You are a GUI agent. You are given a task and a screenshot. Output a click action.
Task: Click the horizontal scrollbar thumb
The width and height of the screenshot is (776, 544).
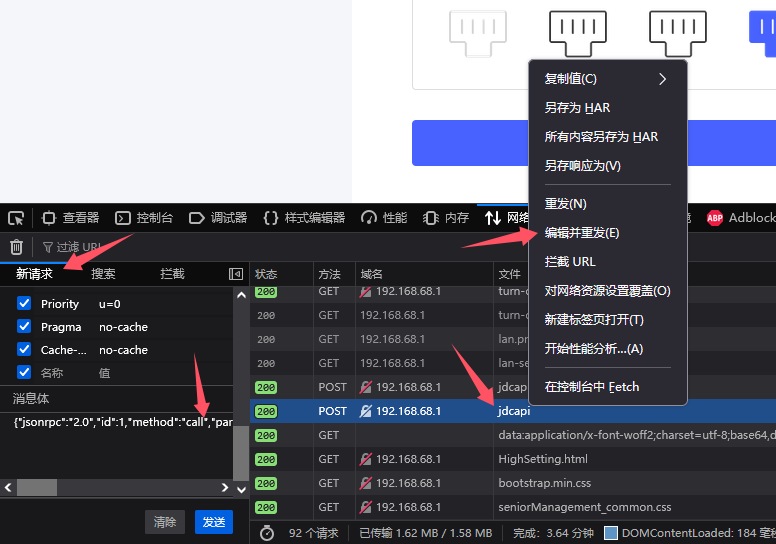(x=37, y=488)
